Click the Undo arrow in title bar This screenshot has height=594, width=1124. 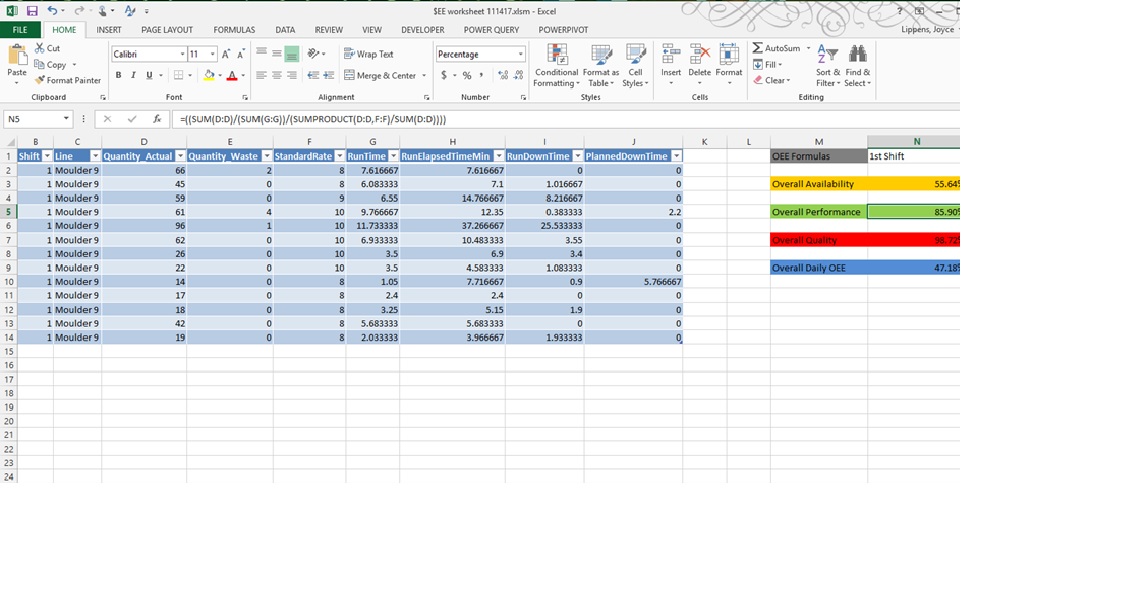[x=52, y=11]
